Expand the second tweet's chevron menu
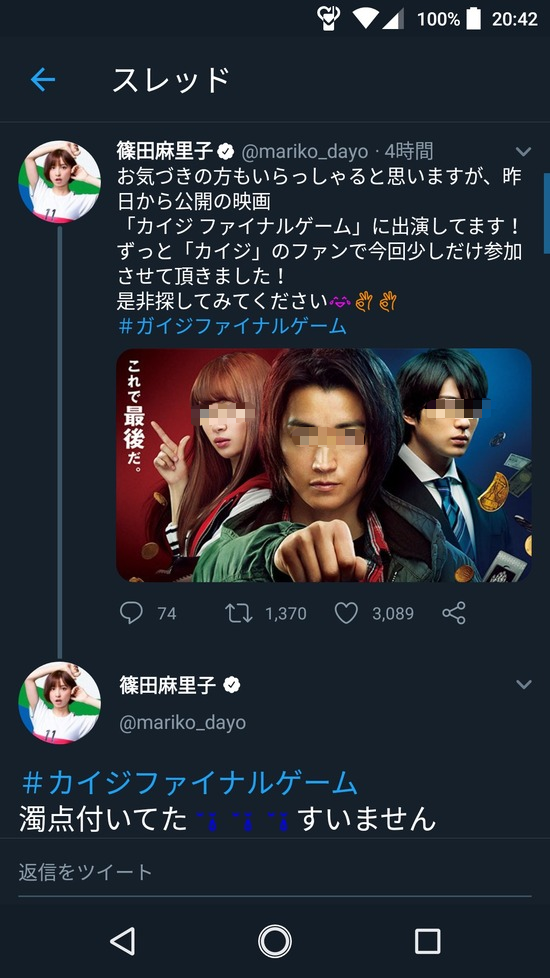 pos(524,685)
